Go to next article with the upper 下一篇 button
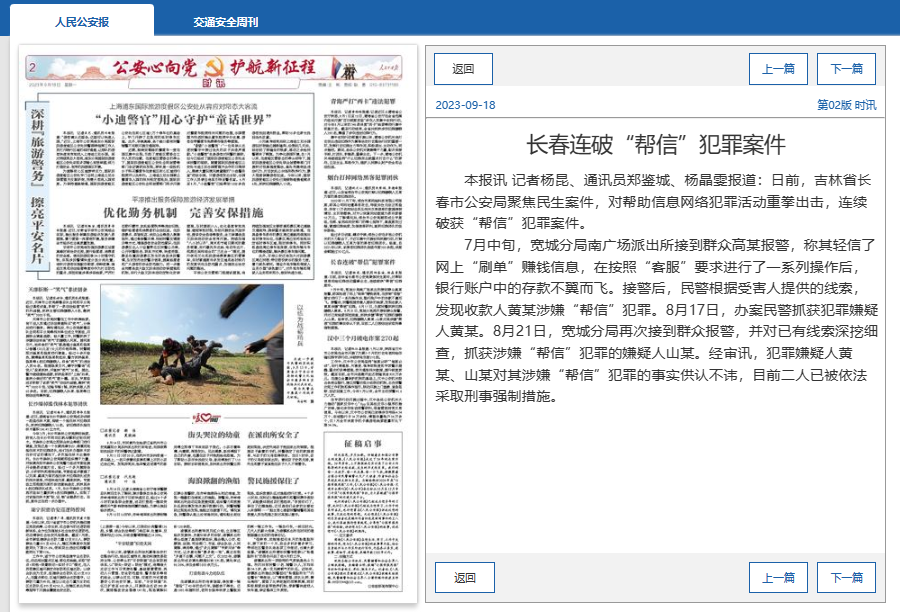The height and width of the screenshot is (612, 900). coord(846,69)
